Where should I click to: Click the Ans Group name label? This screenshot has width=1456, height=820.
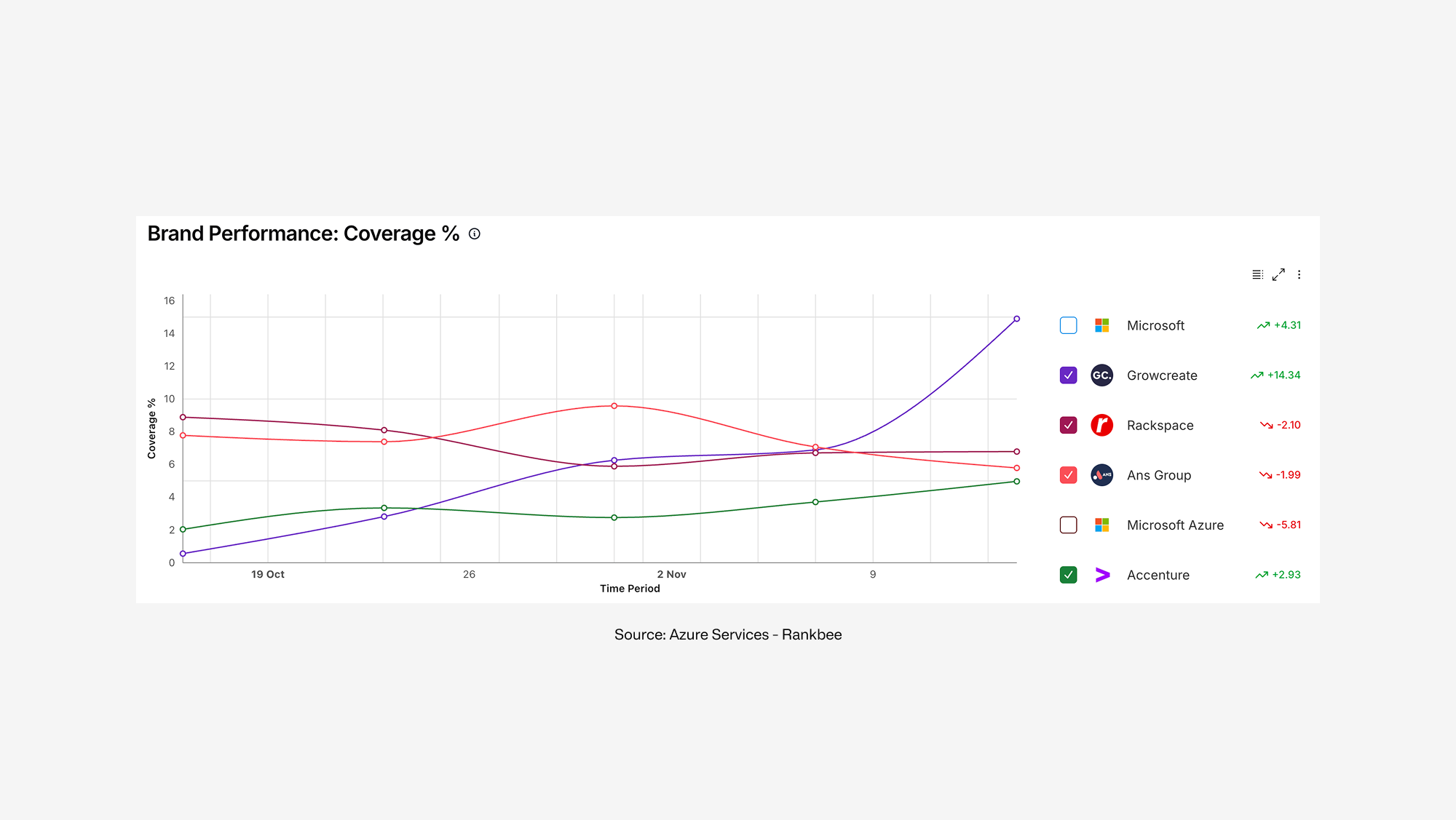tap(1158, 474)
